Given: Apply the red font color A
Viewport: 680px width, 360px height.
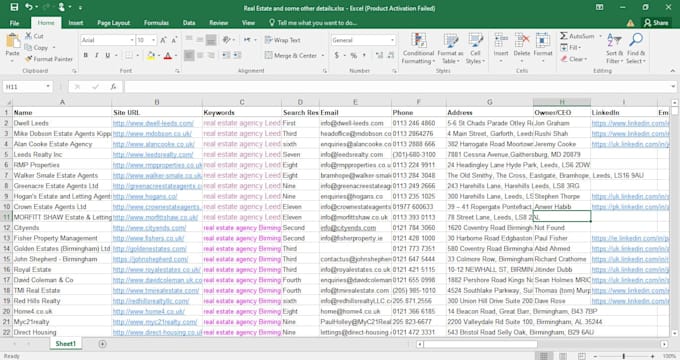Looking at the screenshot, I should (x=168, y=55).
